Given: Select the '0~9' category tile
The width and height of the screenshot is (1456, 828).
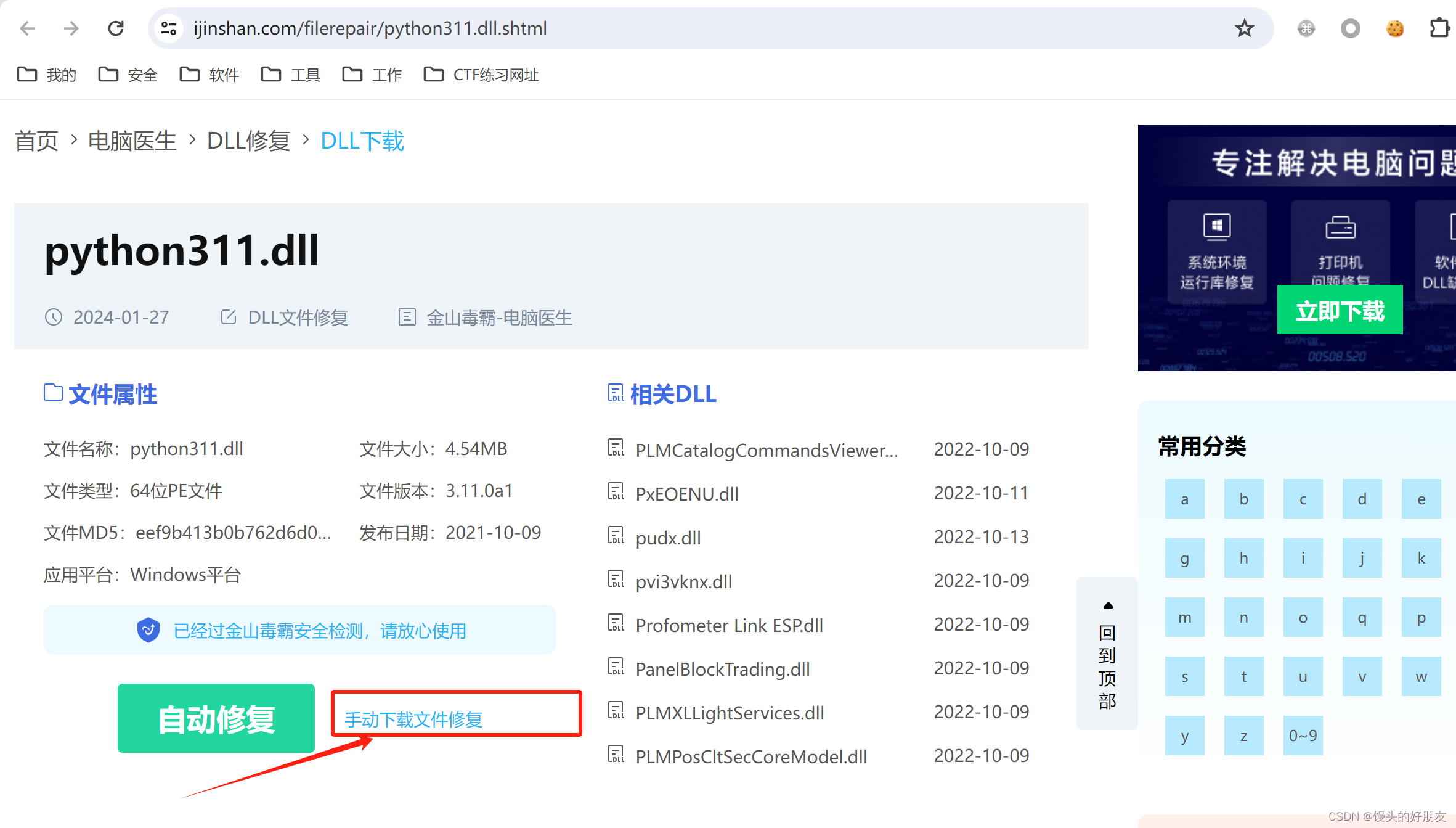Looking at the screenshot, I should pos(1303,736).
